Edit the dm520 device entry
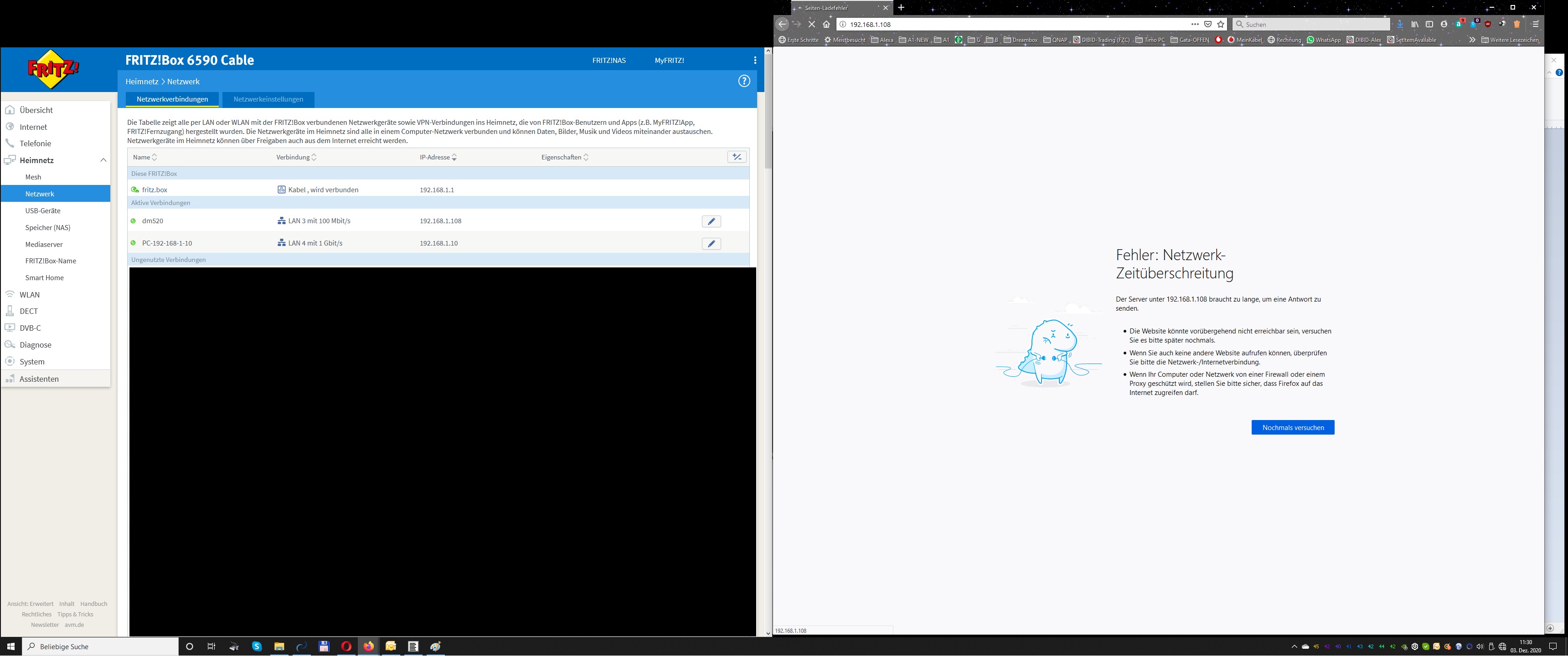This screenshot has height=656, width=1568. pos(711,221)
